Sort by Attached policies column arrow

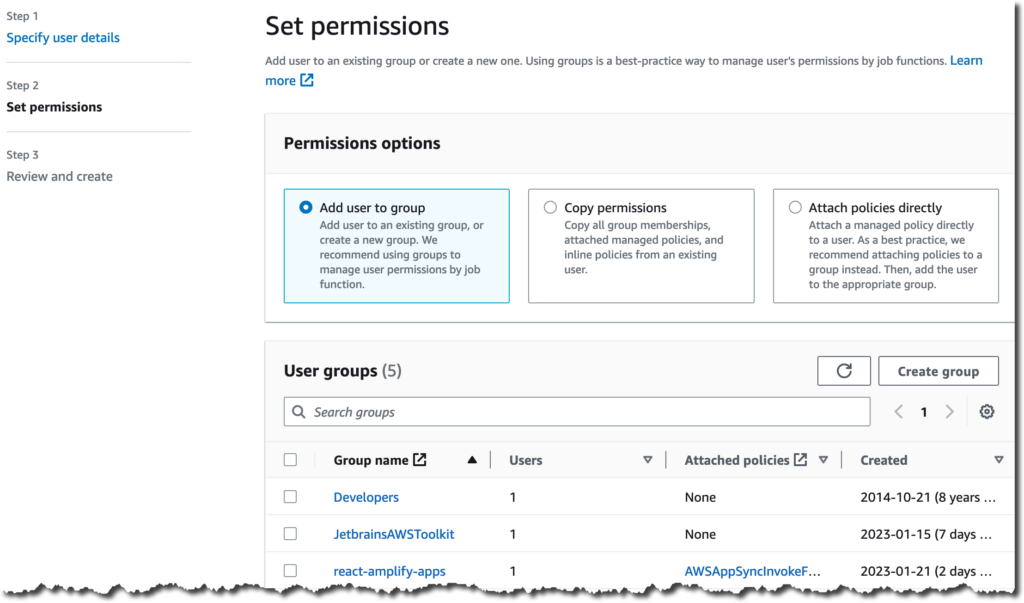824,460
